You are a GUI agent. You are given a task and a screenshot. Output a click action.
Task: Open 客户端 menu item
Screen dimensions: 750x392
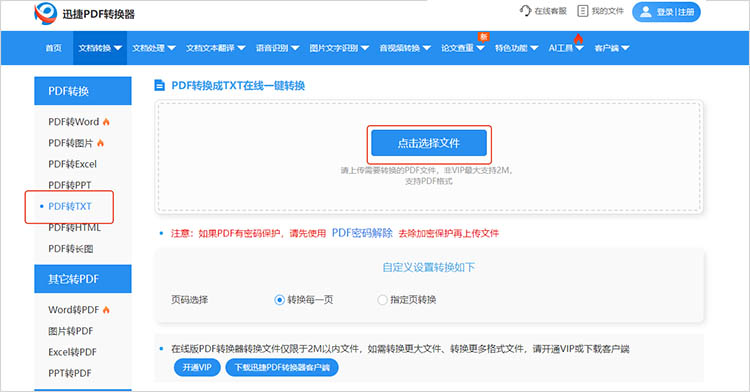(612, 48)
